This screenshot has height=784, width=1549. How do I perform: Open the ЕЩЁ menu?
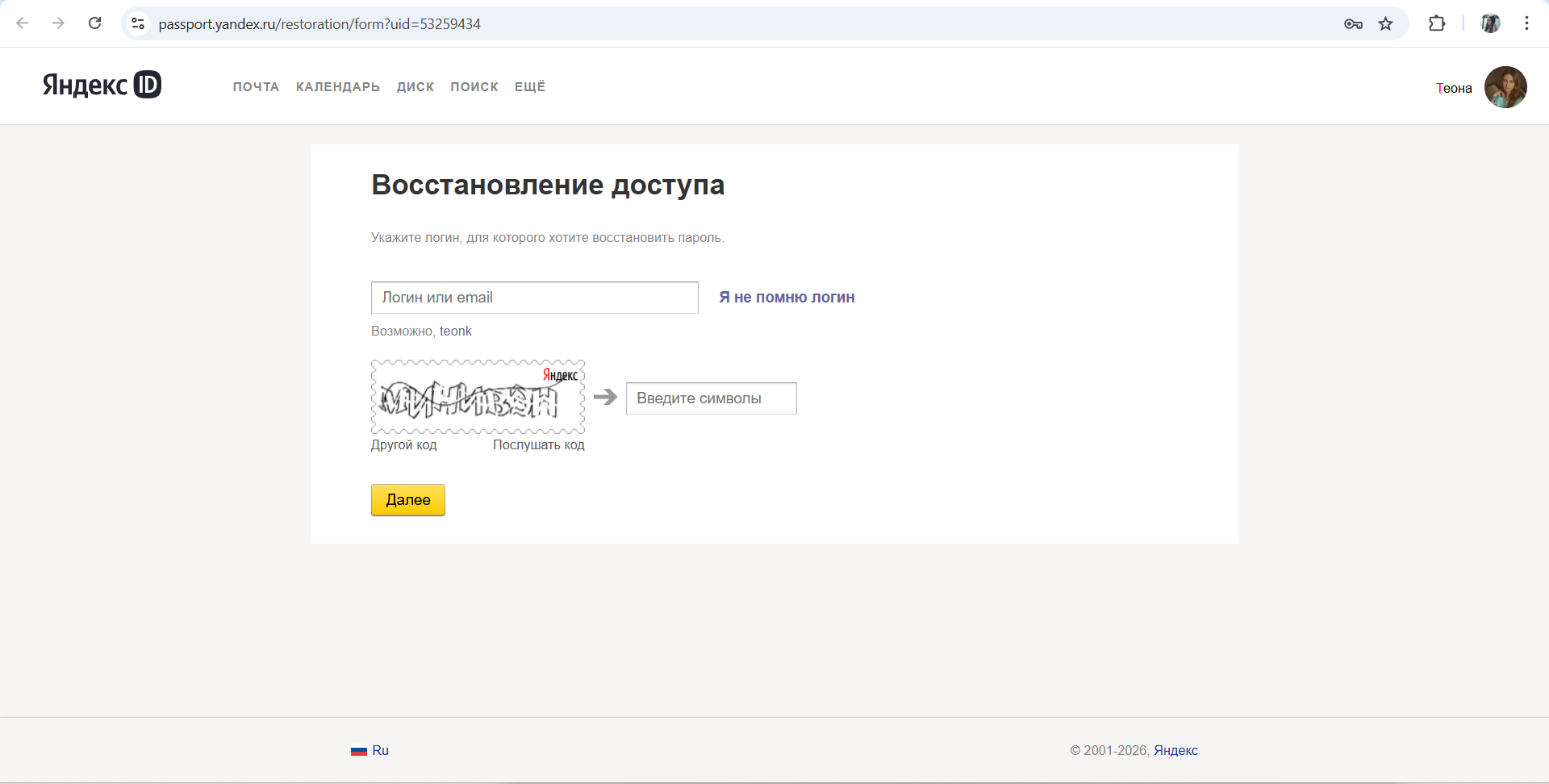529,86
